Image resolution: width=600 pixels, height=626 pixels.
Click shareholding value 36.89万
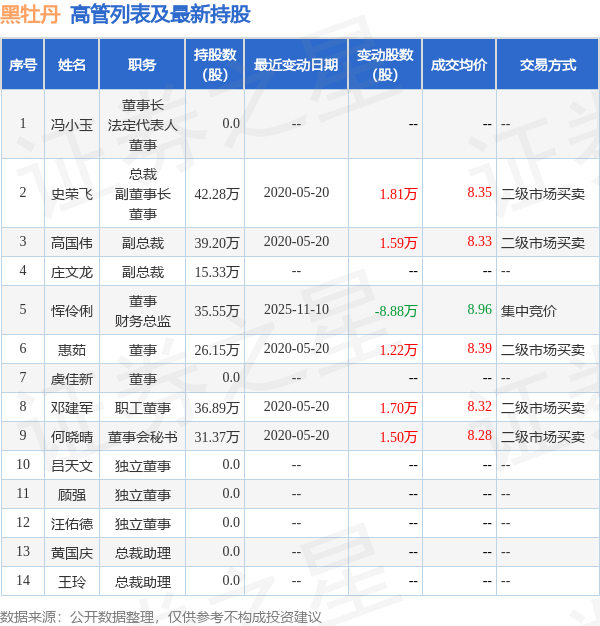pos(217,407)
